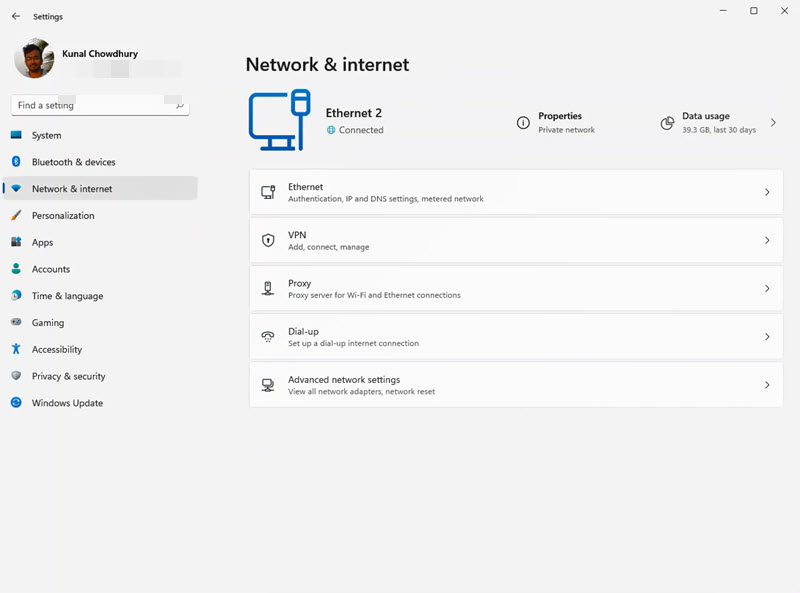Click the Bluetooth icon in sidebar
Image resolution: width=800 pixels, height=593 pixels.
(16, 161)
